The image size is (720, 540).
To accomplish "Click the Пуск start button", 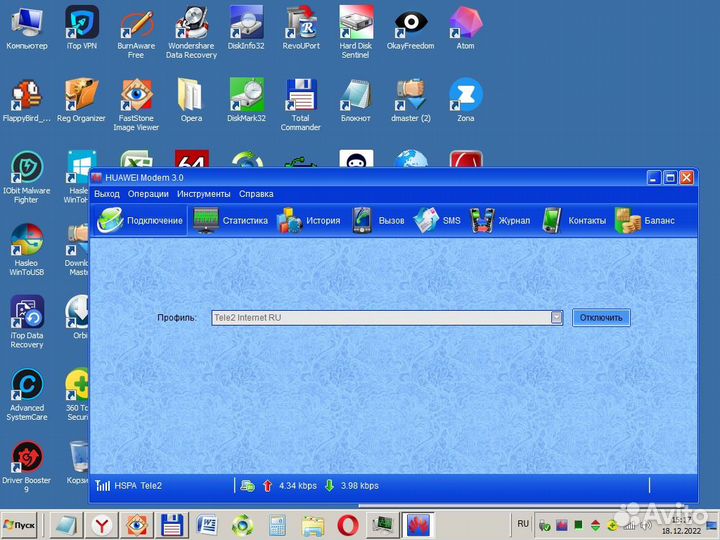I will (x=22, y=524).
